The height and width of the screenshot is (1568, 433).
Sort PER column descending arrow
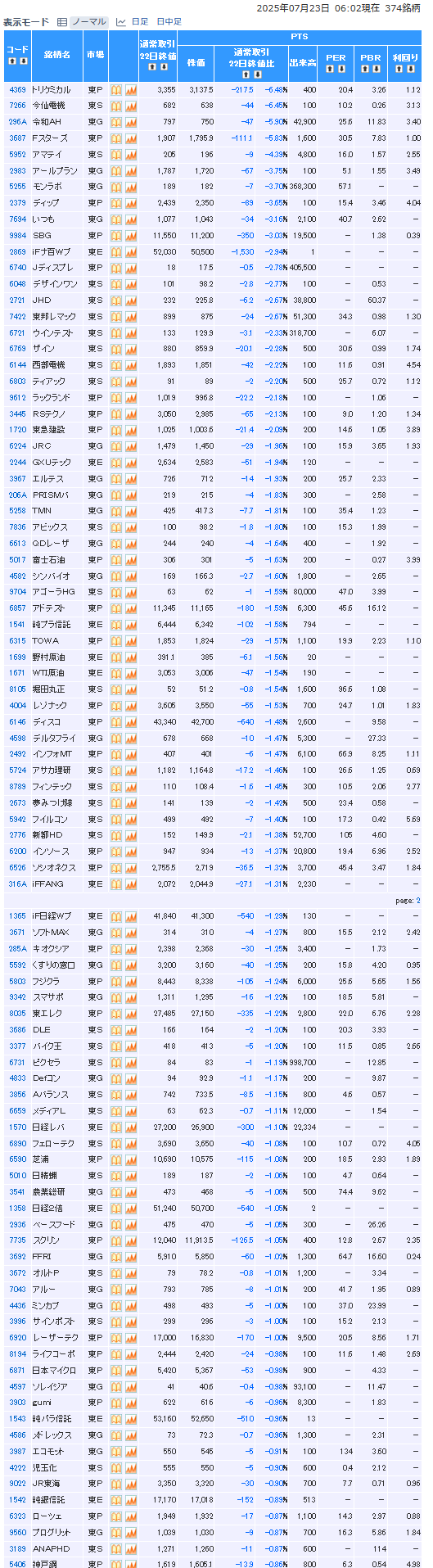point(341,69)
